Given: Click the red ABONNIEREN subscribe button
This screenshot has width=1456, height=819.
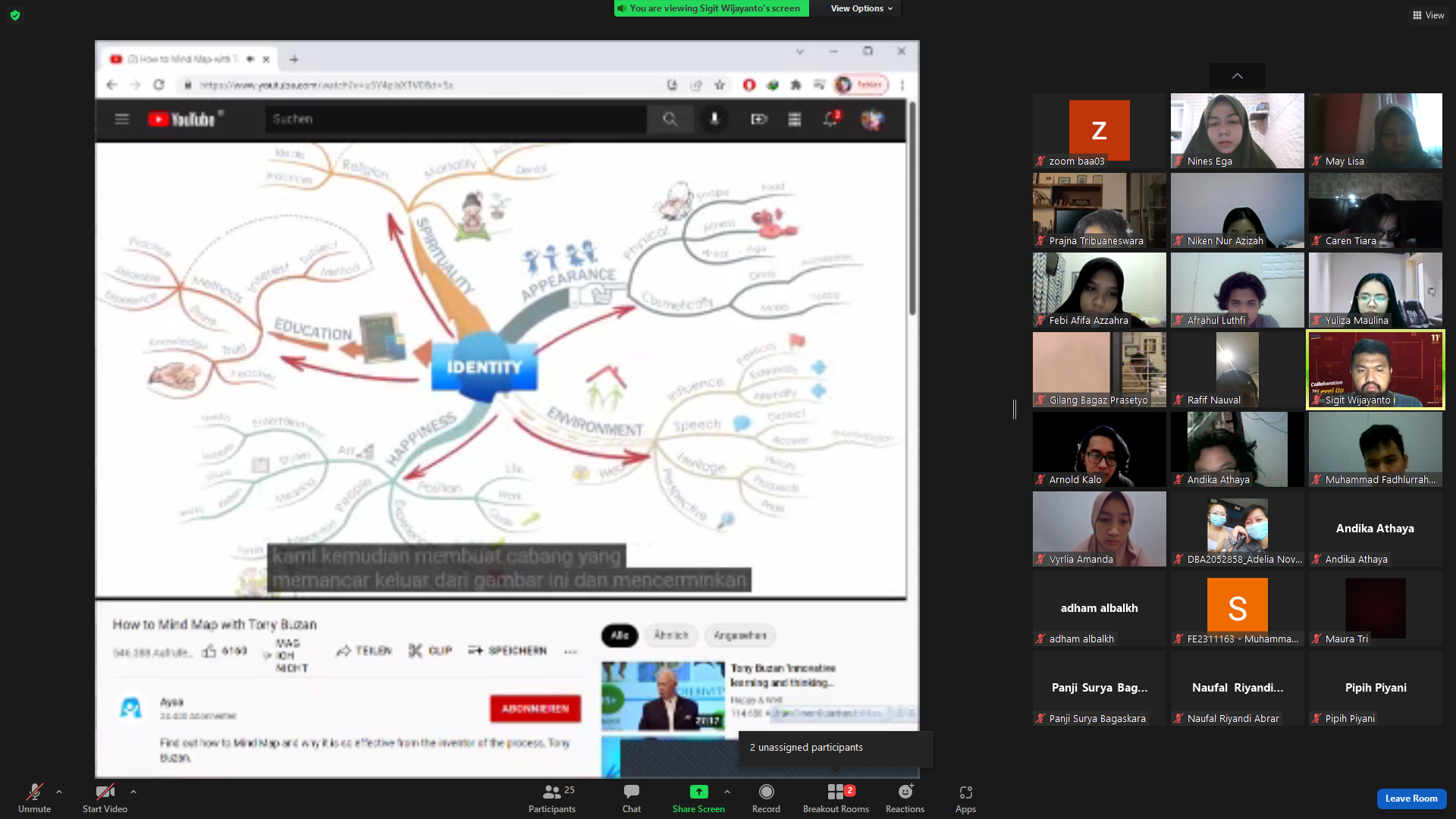Looking at the screenshot, I should 535,708.
